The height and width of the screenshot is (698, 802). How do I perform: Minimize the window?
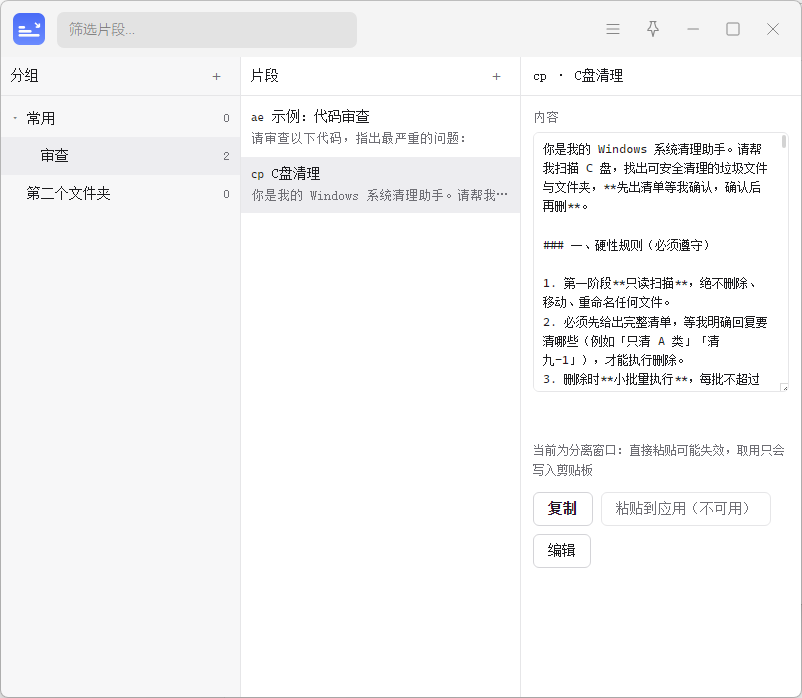pyautogui.click(x=693, y=29)
